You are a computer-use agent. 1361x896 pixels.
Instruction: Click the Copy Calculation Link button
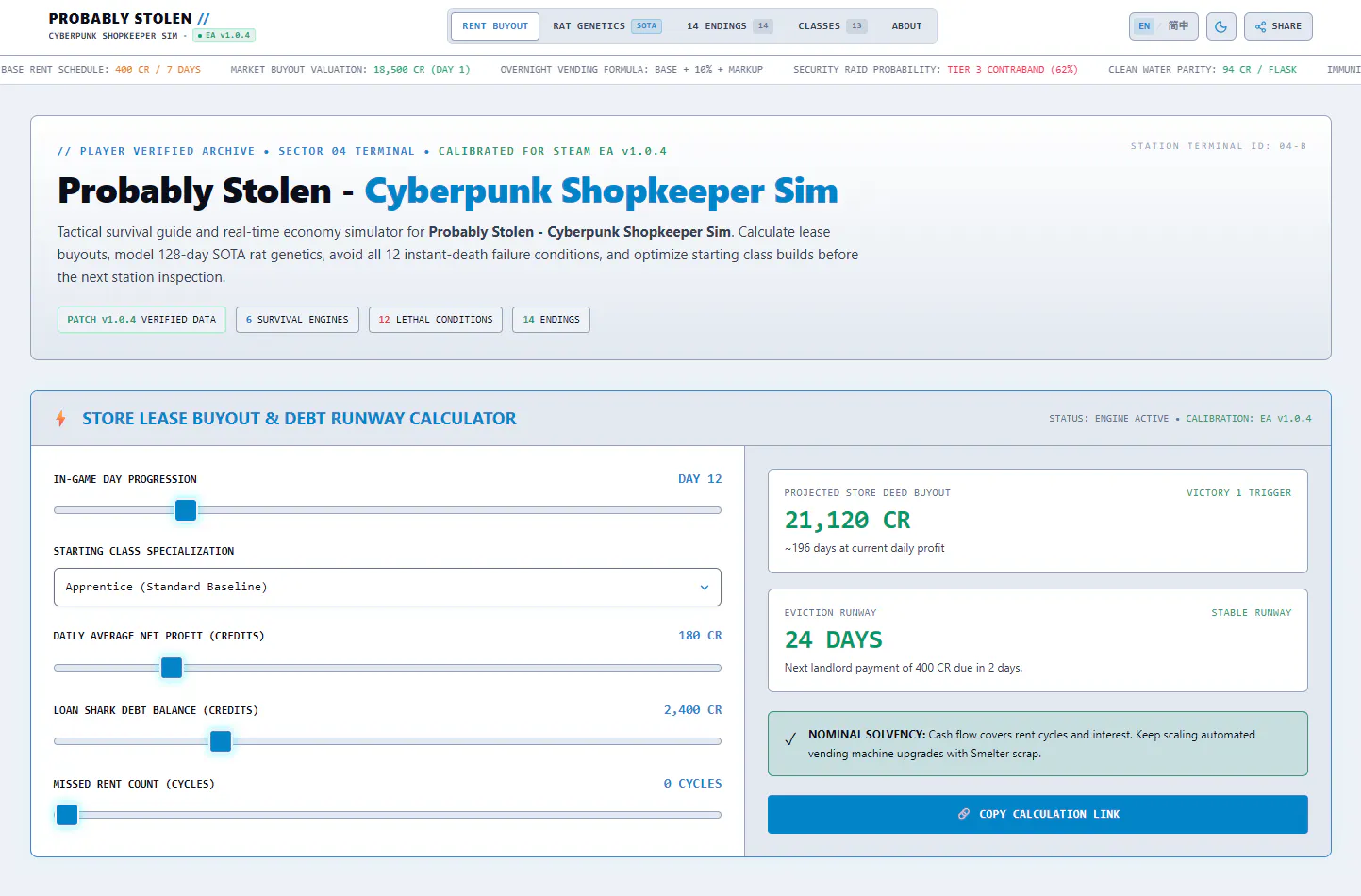[x=1037, y=814]
